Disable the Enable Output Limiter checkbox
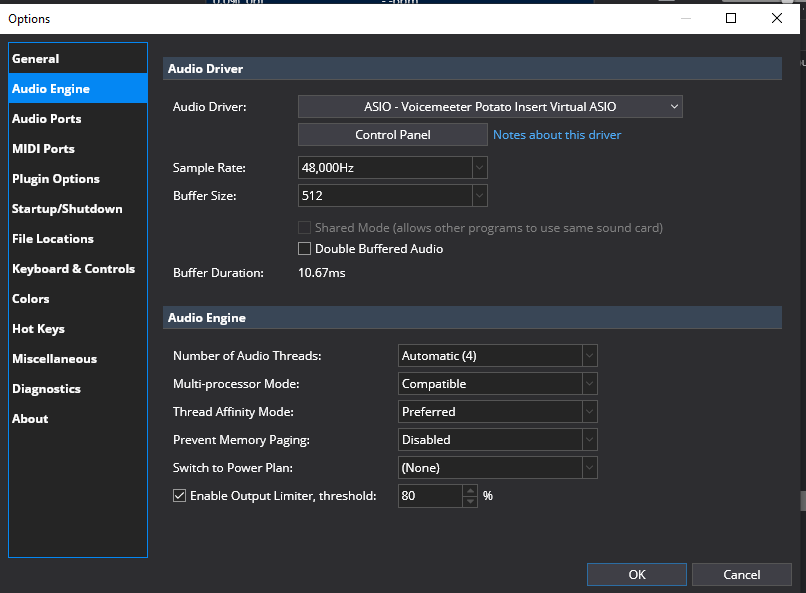 pos(180,496)
